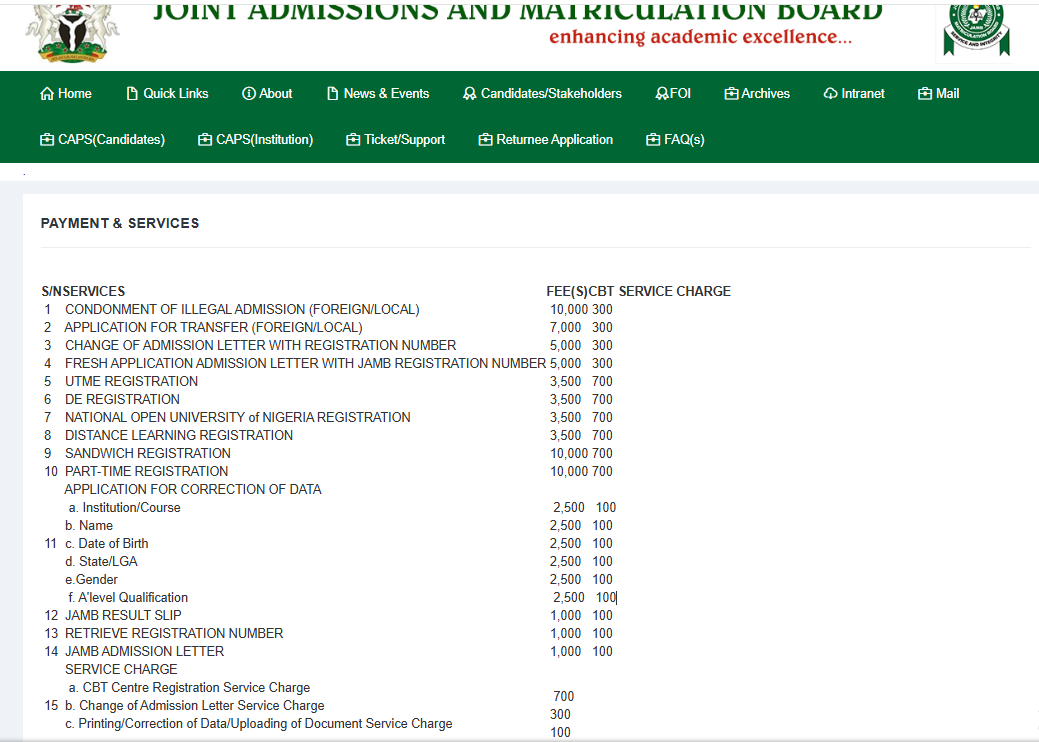The image size is (1039, 742).
Task: Open the FOI menu item
Action: [673, 94]
